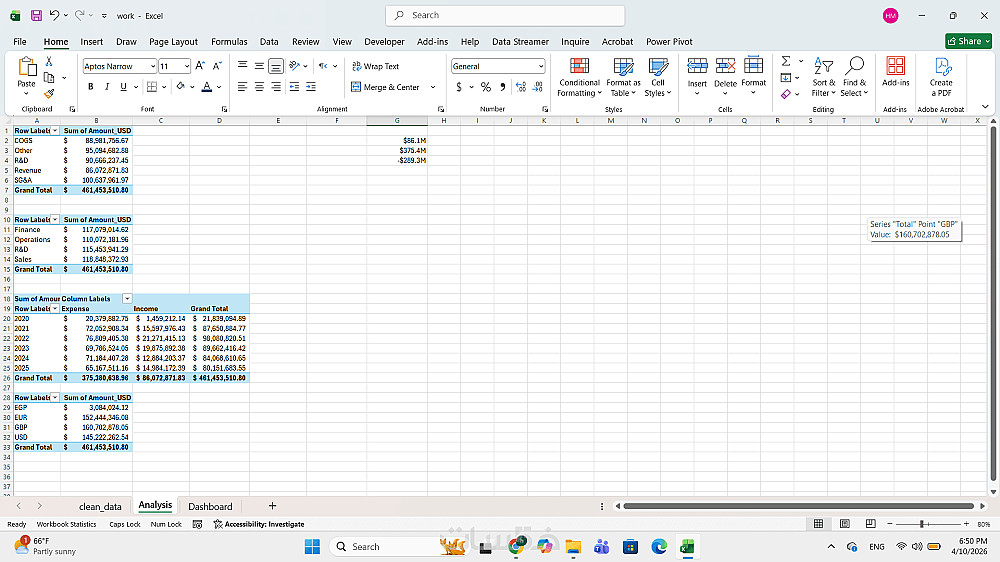Viewport: 1000px width, 562px height.
Task: Open number format dropdown General
Action: pyautogui.click(x=541, y=66)
